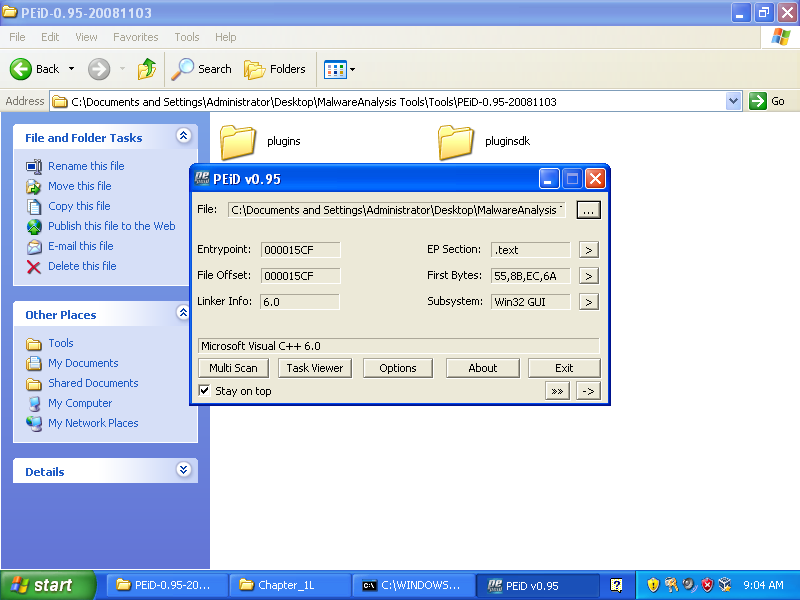800x600 pixels.
Task: Open the pluginsdk folder
Action: (457, 141)
